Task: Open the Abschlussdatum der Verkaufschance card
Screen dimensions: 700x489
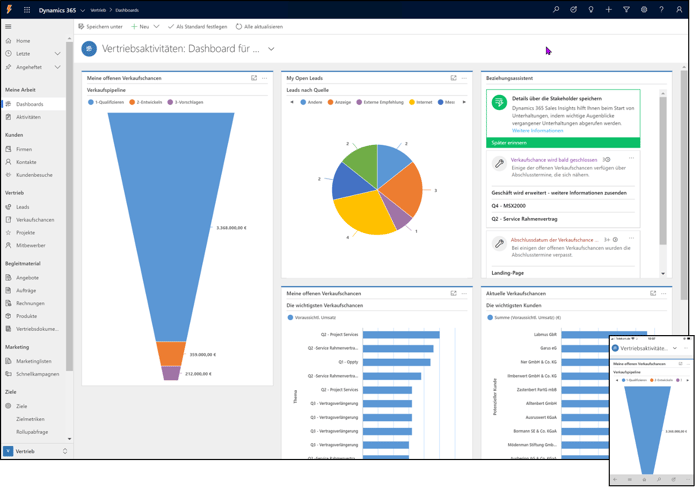Action: click(552, 240)
